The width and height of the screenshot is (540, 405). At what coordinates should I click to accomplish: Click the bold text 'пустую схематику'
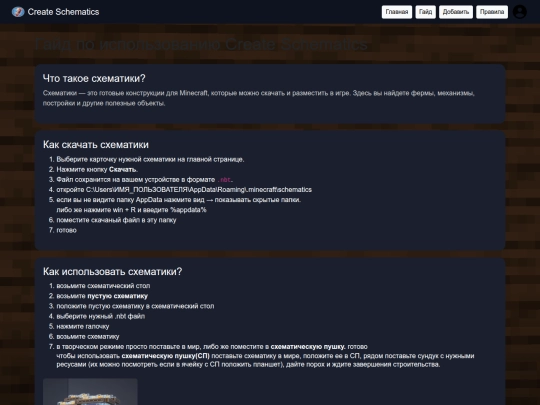coord(117,296)
